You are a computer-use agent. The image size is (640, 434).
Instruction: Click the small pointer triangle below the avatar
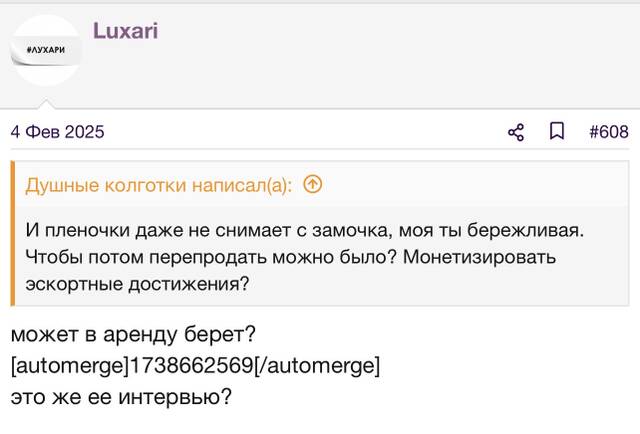[x=46, y=104]
